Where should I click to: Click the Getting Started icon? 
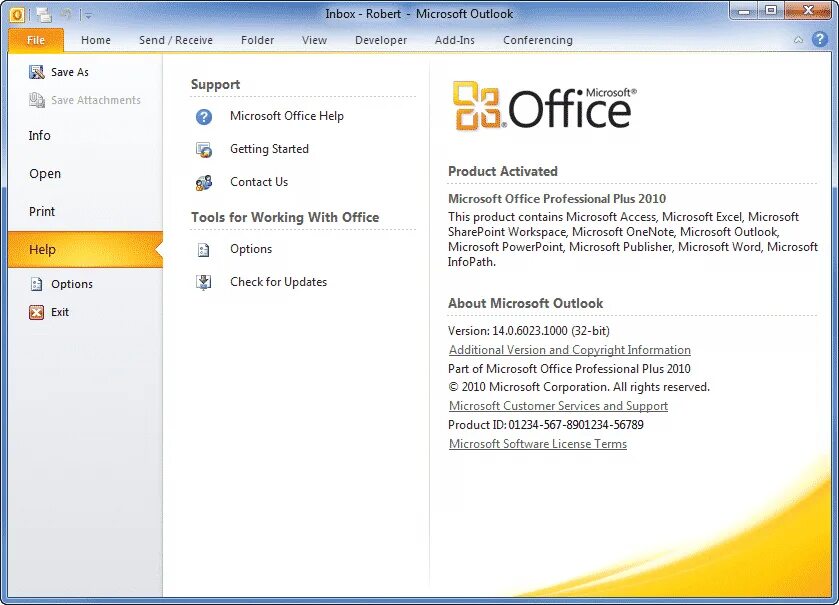[204, 150]
